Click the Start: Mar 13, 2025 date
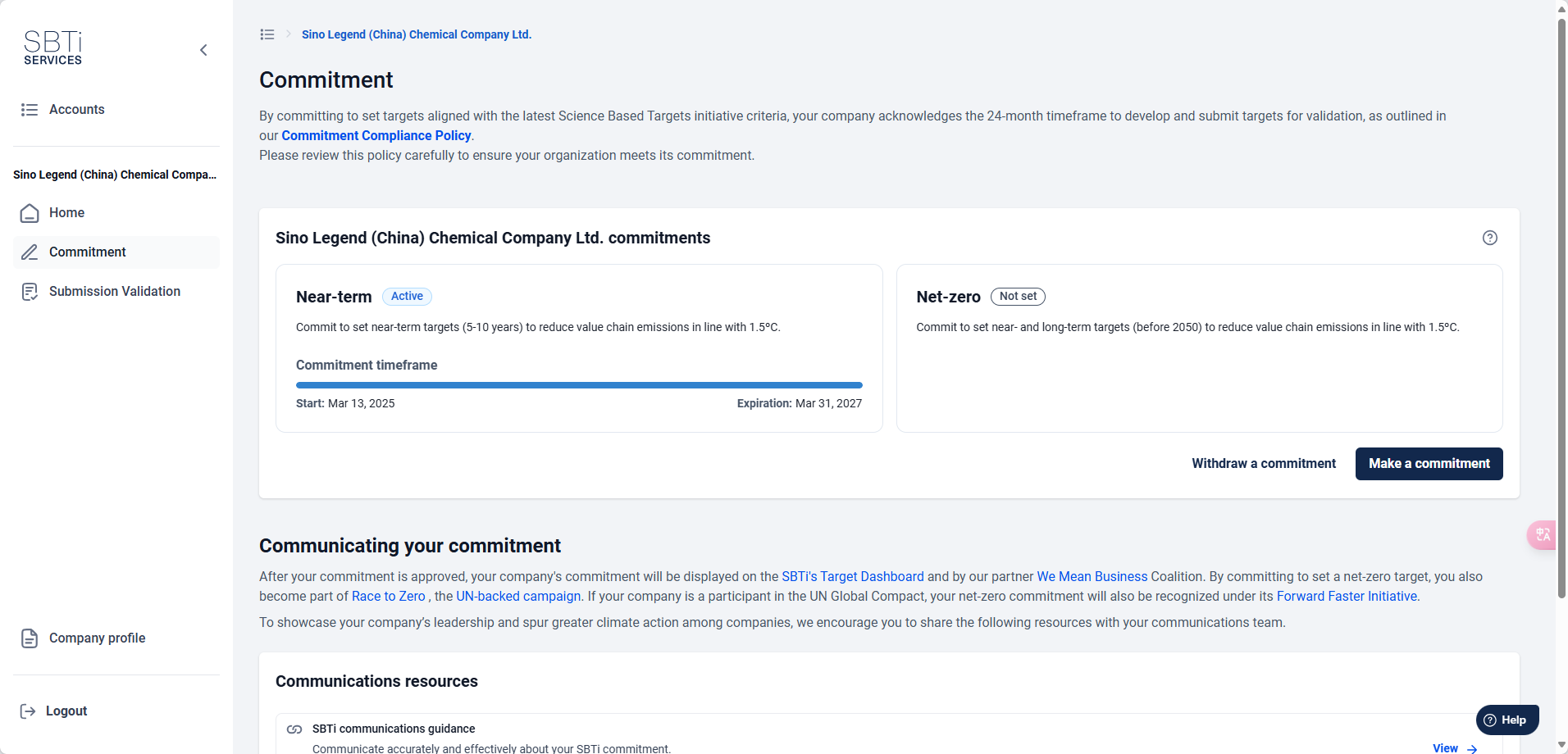1568x754 pixels. point(345,403)
